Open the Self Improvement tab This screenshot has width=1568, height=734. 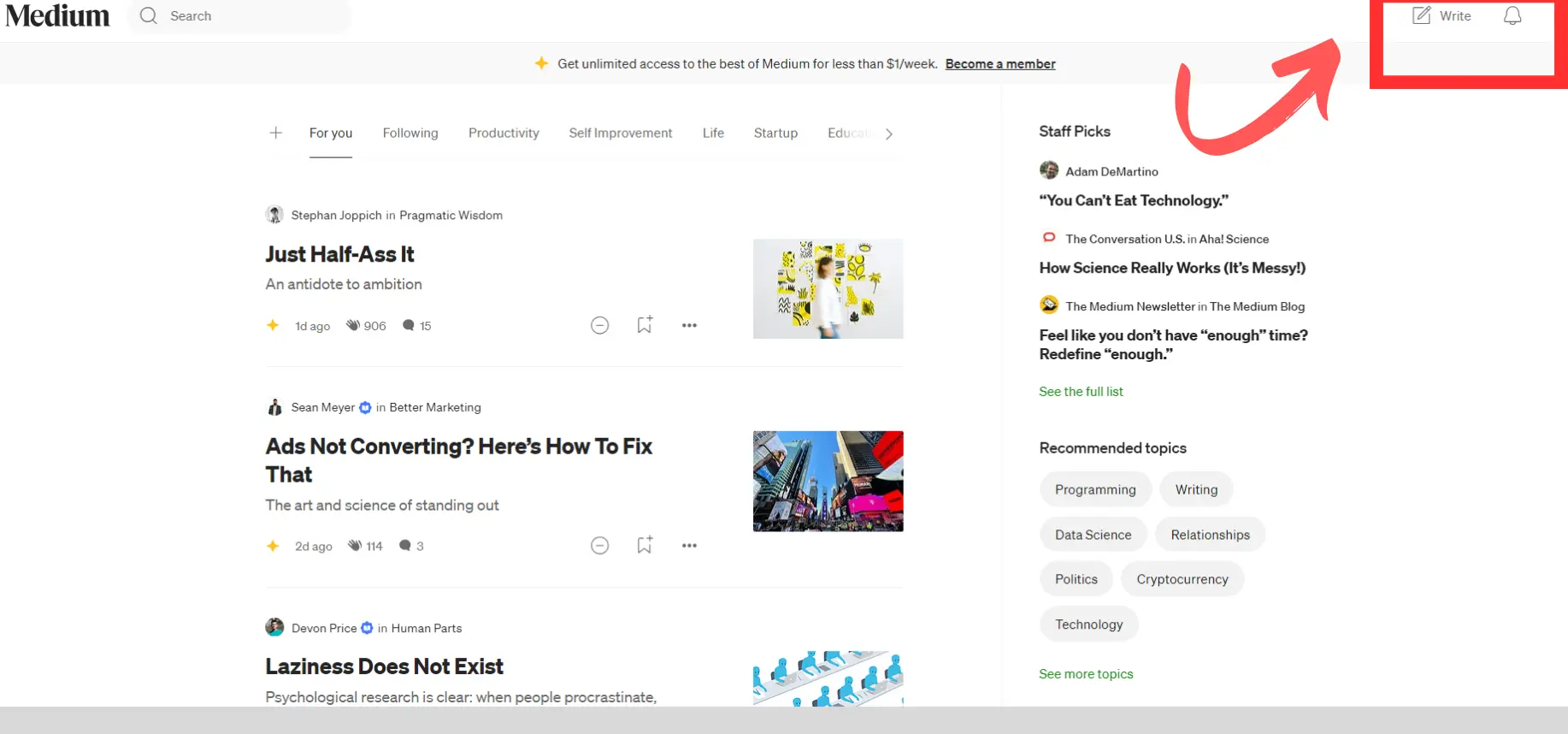tap(621, 133)
